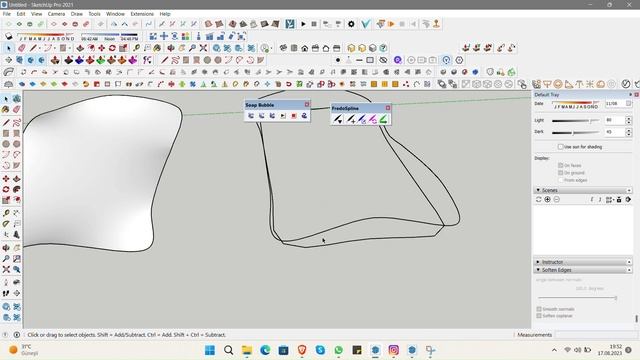Click the purple circular Q plugin icon

[x=398, y=60]
